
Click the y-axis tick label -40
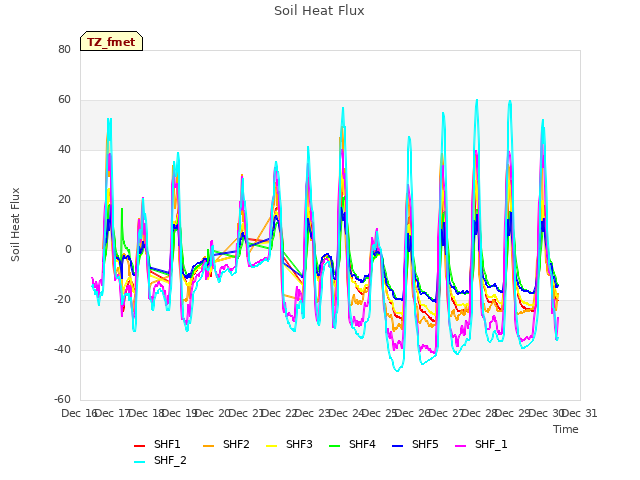(63, 349)
